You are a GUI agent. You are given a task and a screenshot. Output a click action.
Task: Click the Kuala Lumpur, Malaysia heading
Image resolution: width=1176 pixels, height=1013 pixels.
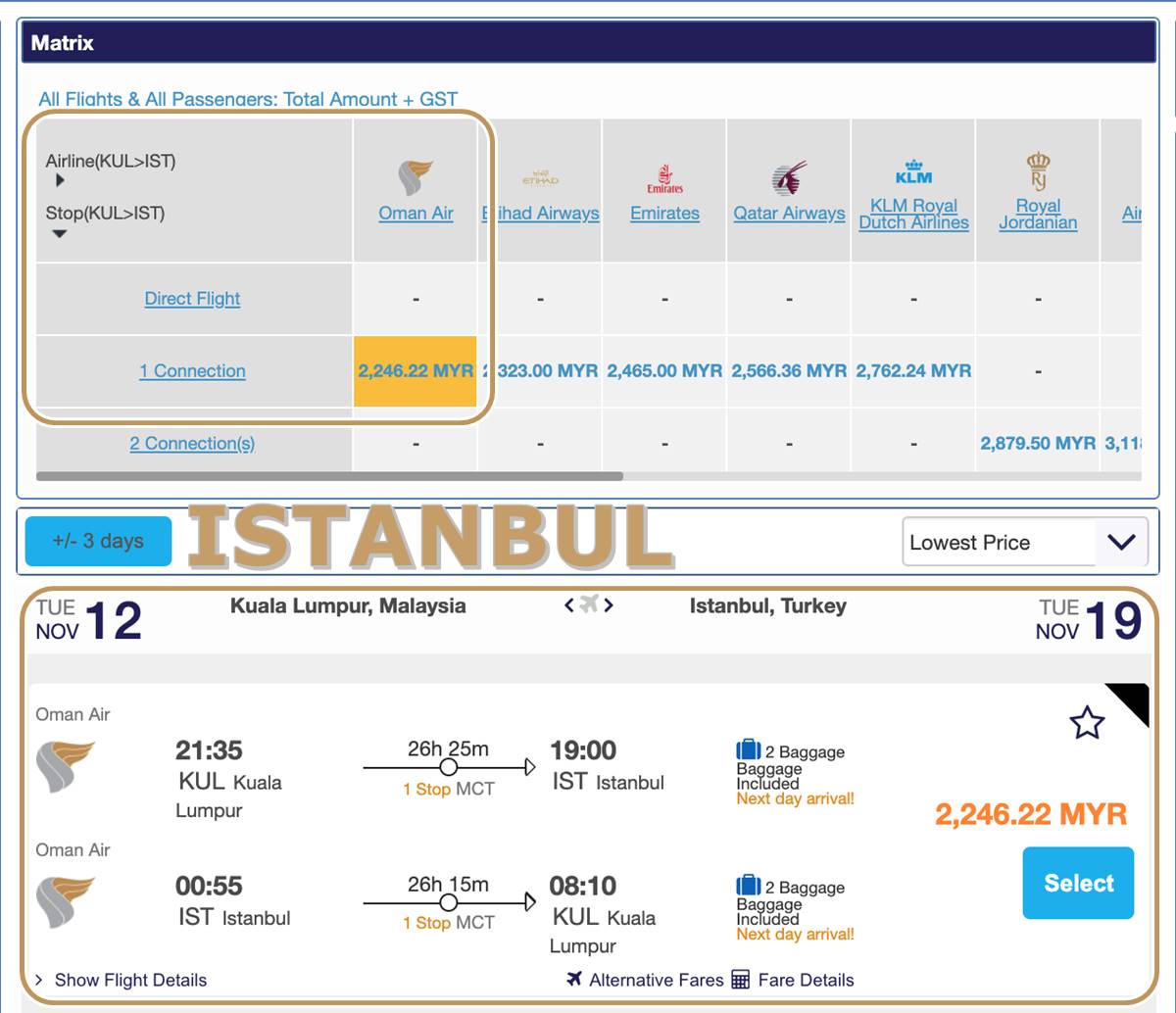click(348, 605)
